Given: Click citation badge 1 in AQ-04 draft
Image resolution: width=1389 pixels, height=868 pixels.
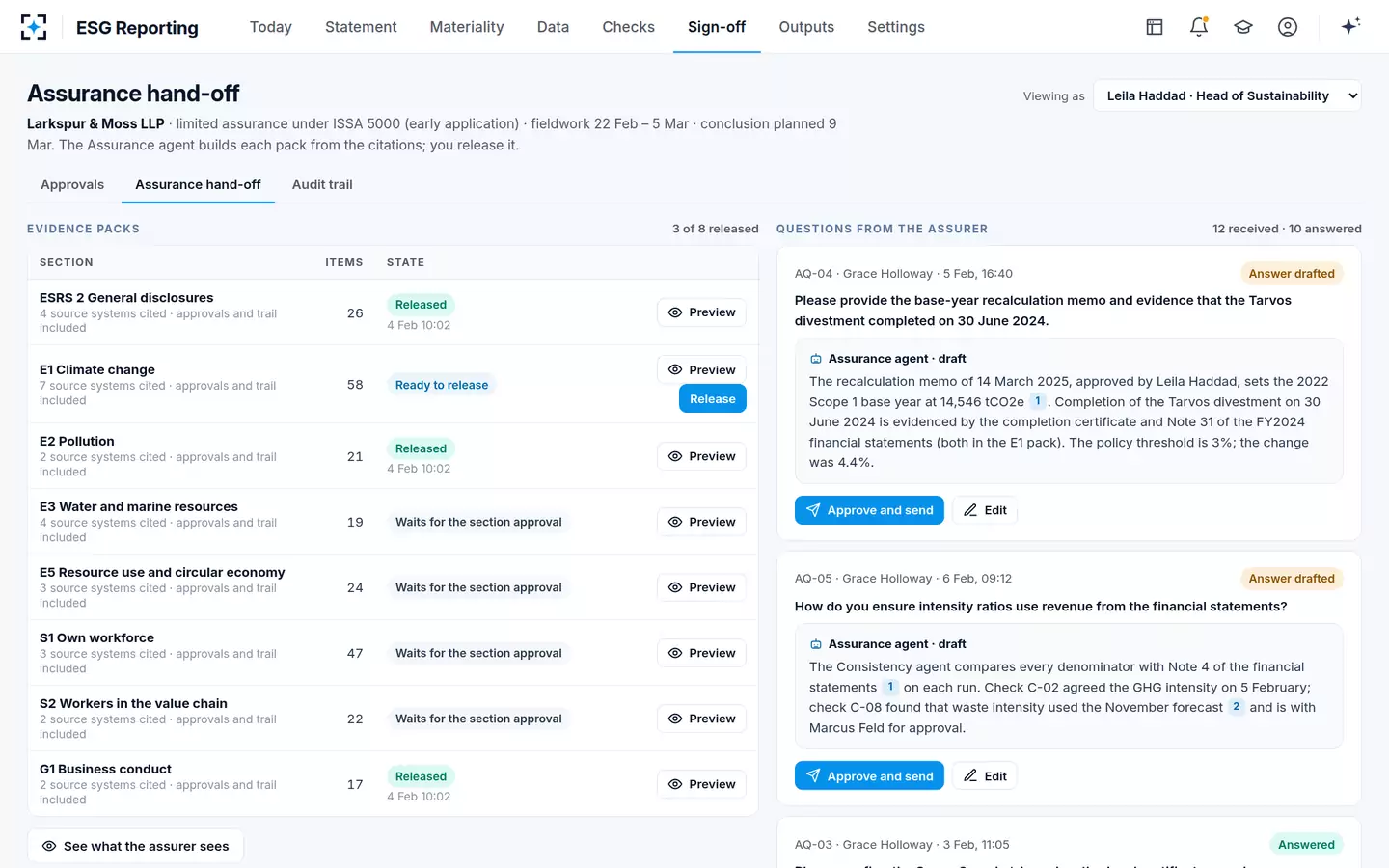Looking at the screenshot, I should click(x=1038, y=401).
